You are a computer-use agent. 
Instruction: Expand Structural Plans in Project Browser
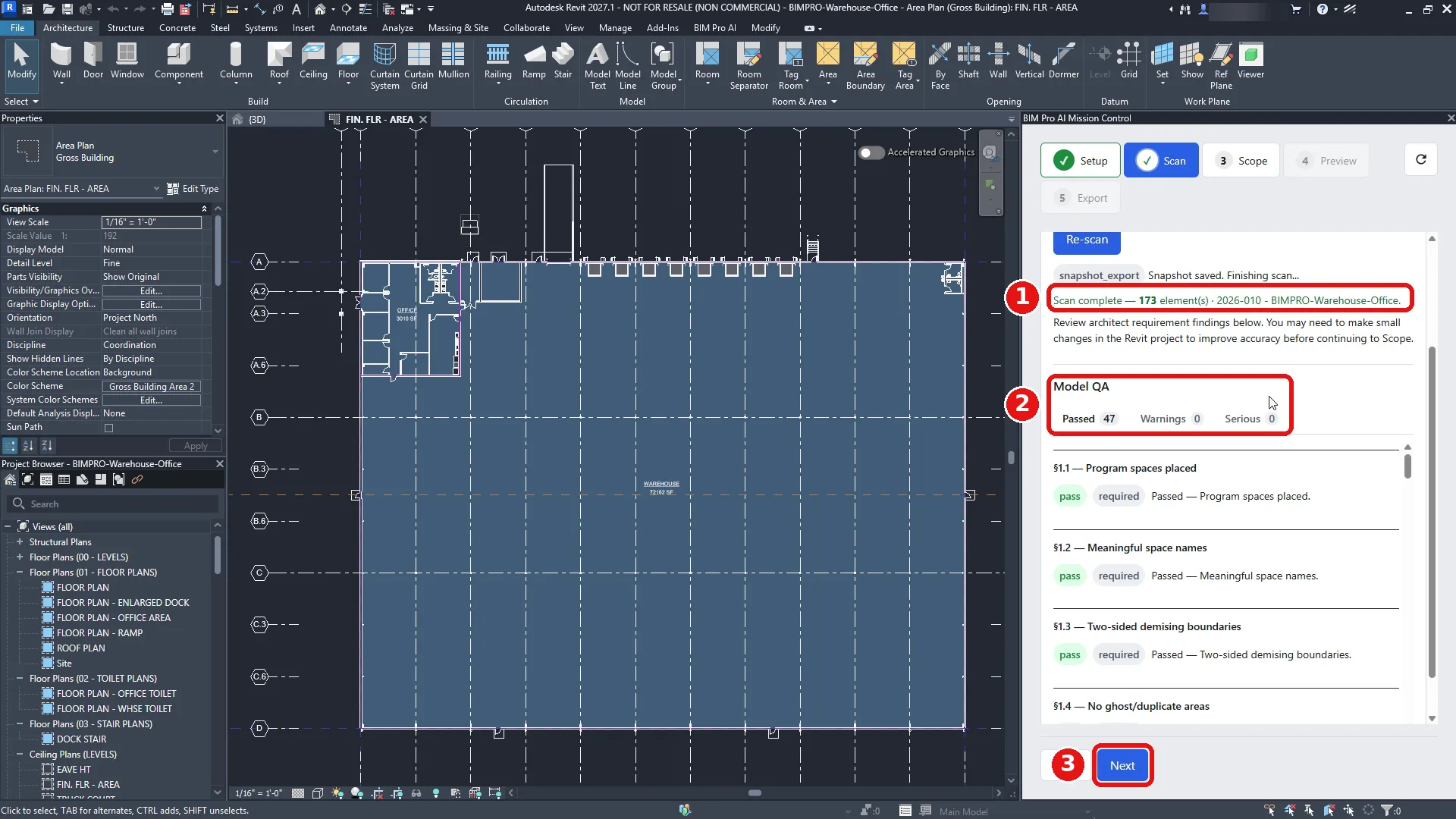point(20,542)
